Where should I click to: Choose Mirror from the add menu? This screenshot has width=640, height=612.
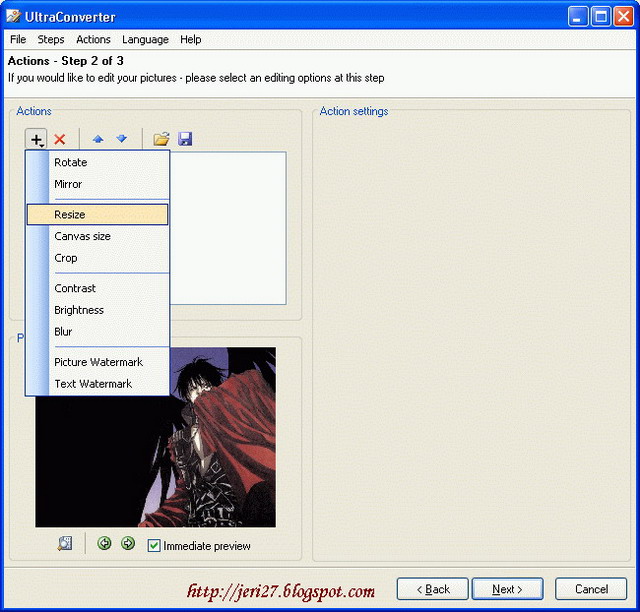[x=98, y=184]
